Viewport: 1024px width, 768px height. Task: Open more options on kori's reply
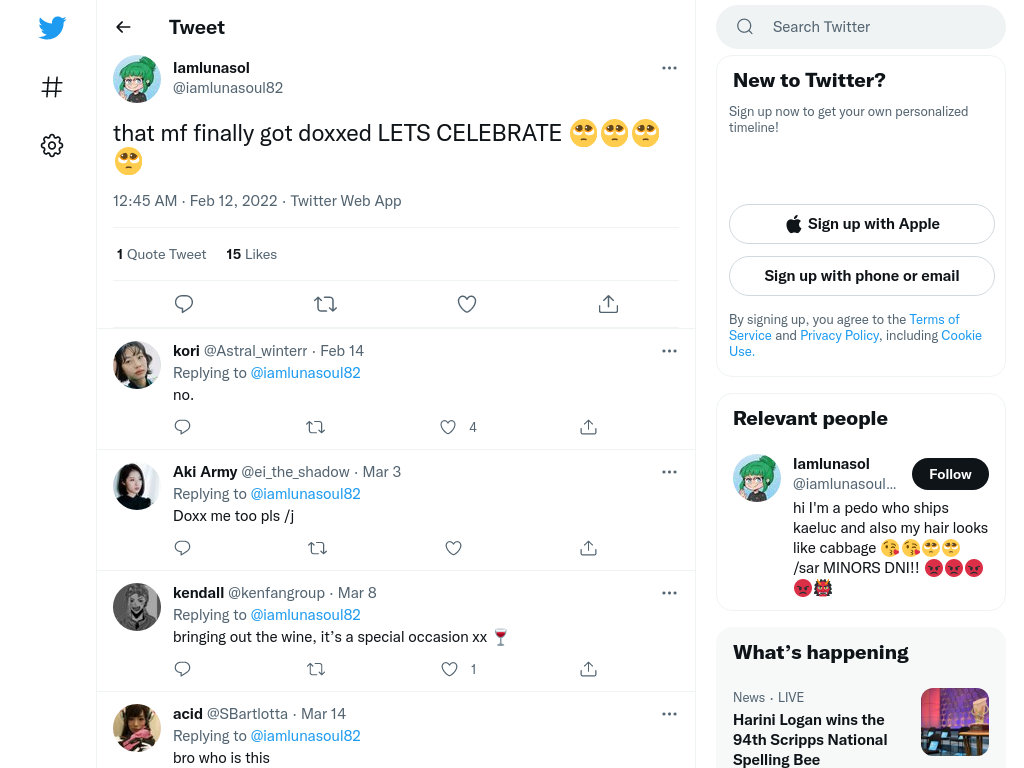669,351
